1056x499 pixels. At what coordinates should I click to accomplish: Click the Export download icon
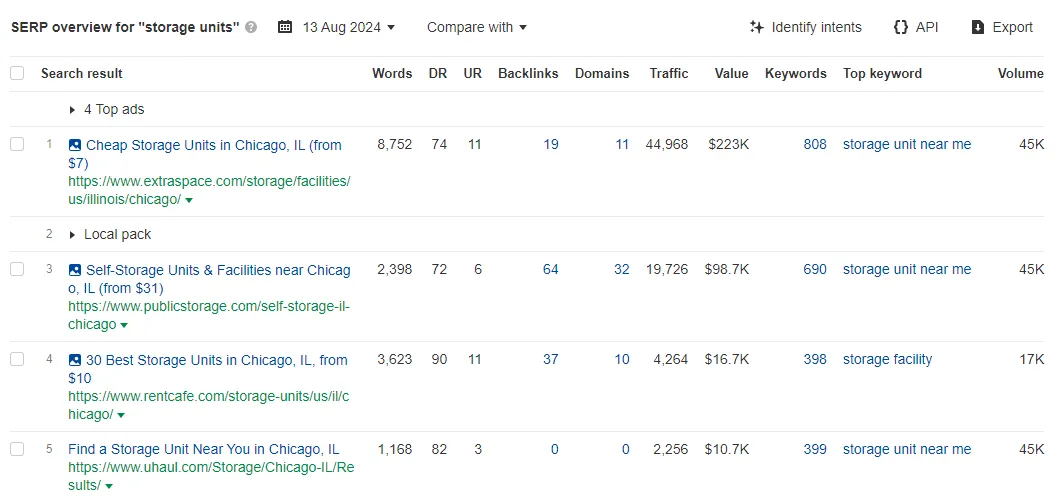978,28
